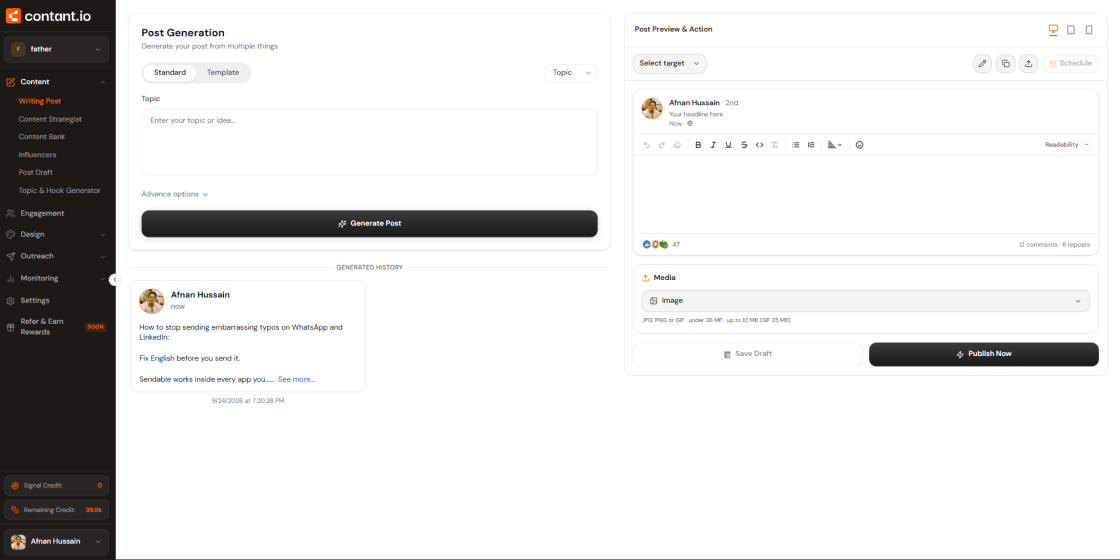Screen dimensions: 1120x560
Task: Click the Save Draft button
Action: point(748,354)
